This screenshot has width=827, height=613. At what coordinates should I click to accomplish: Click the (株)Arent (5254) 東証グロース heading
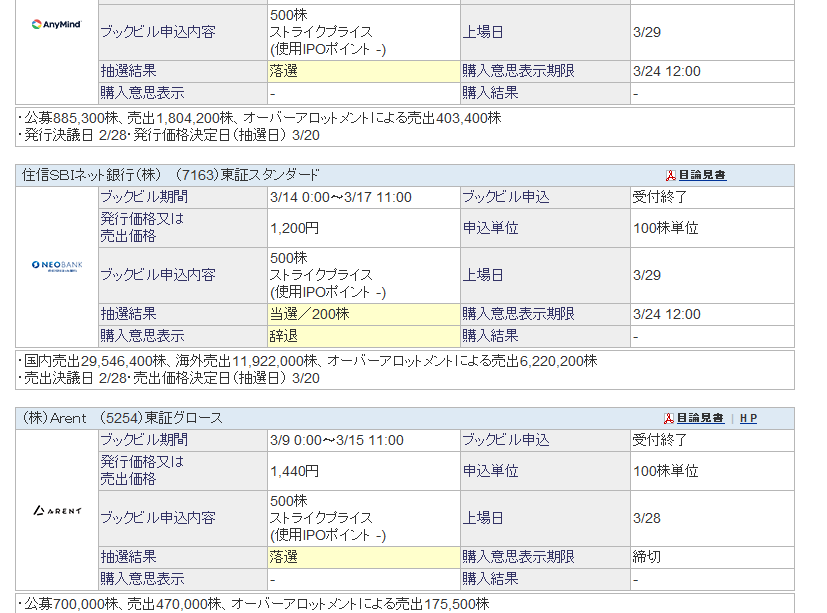tap(122, 418)
